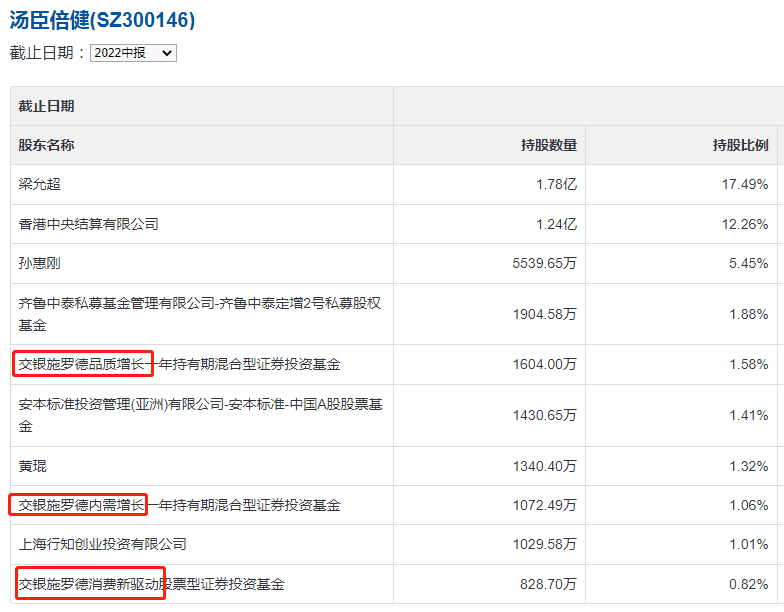
Task: Select the 5539.65万 holding value
Action: point(544,263)
